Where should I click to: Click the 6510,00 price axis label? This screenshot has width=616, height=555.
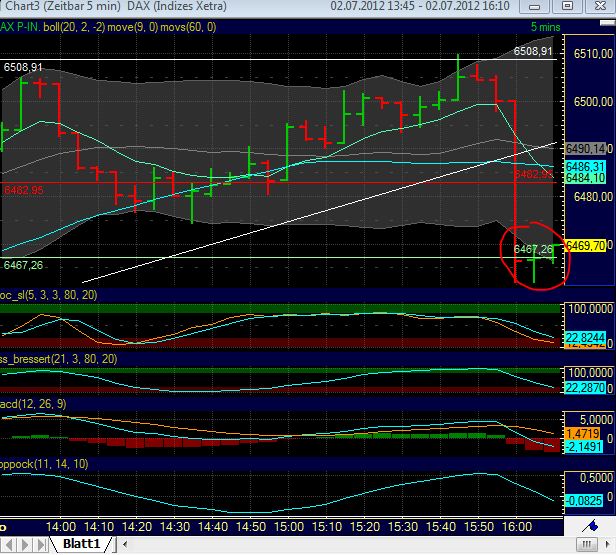[593, 54]
